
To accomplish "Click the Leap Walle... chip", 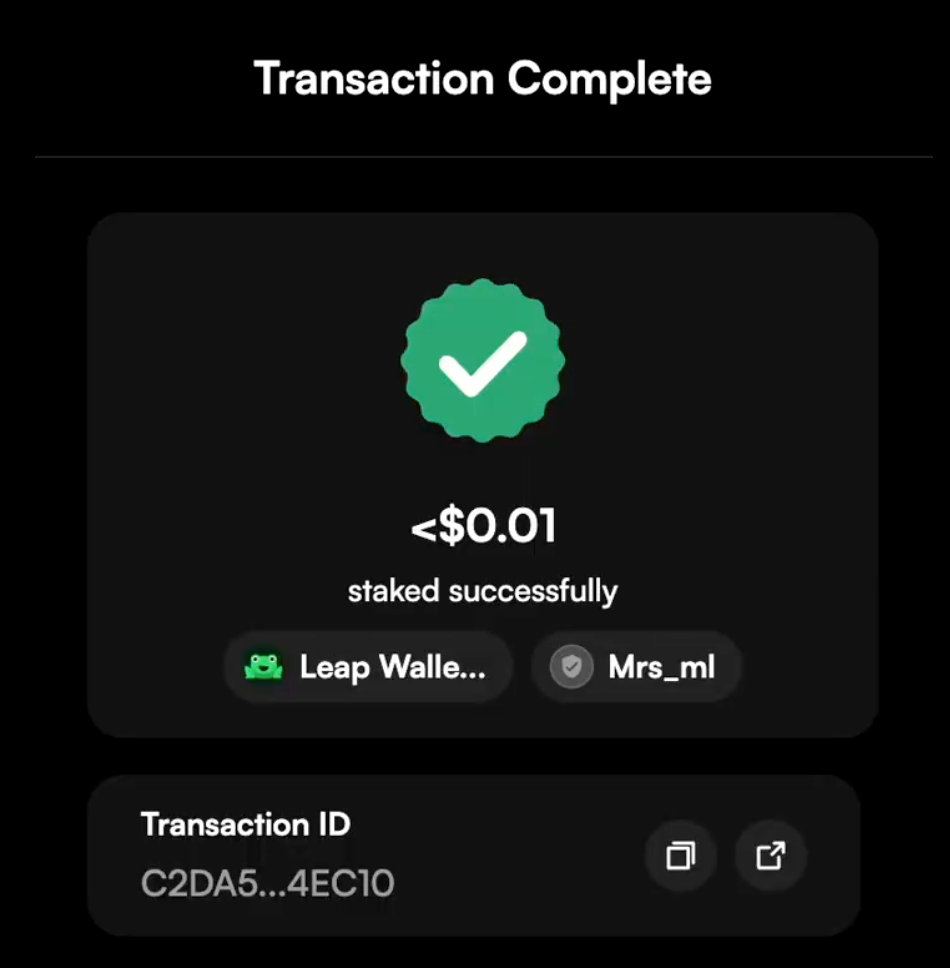I will [368, 666].
